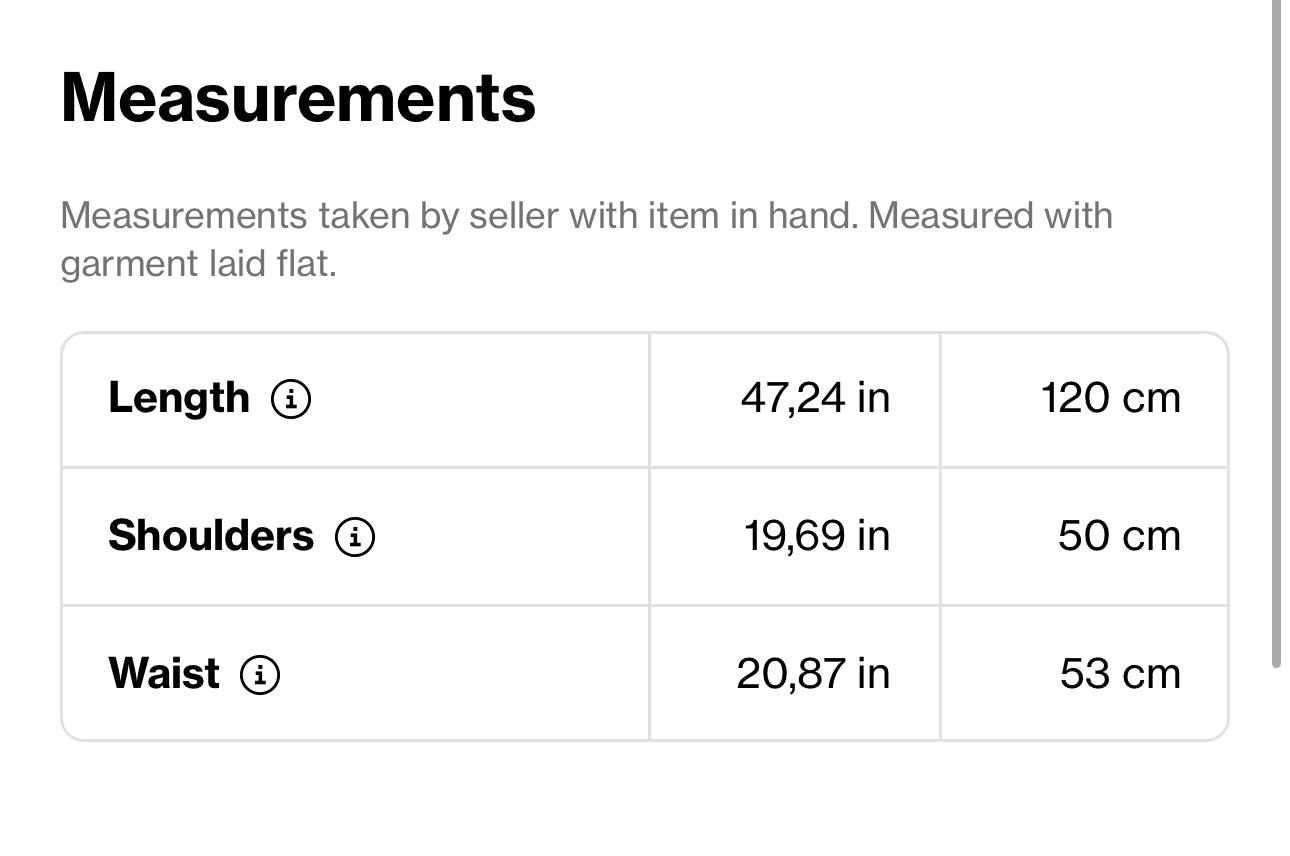1290x856 pixels.
Task: Click the word "in" beside 47,24
Action: (873, 398)
